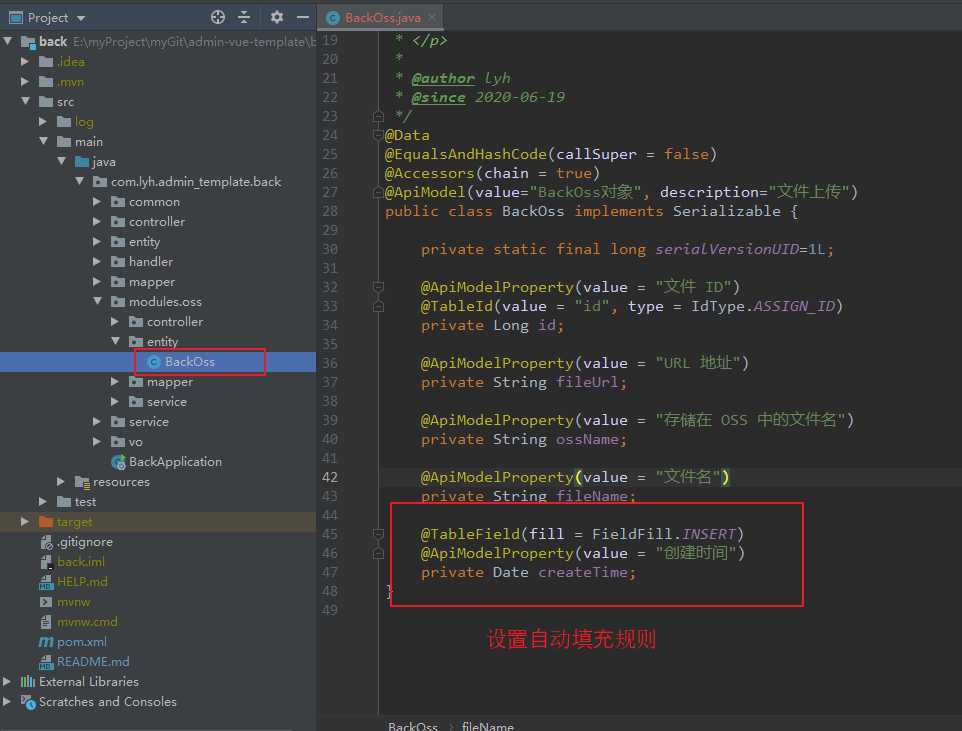Image resolution: width=962 pixels, height=731 pixels.
Task: Expand the .mvn folder
Action: 25,81
